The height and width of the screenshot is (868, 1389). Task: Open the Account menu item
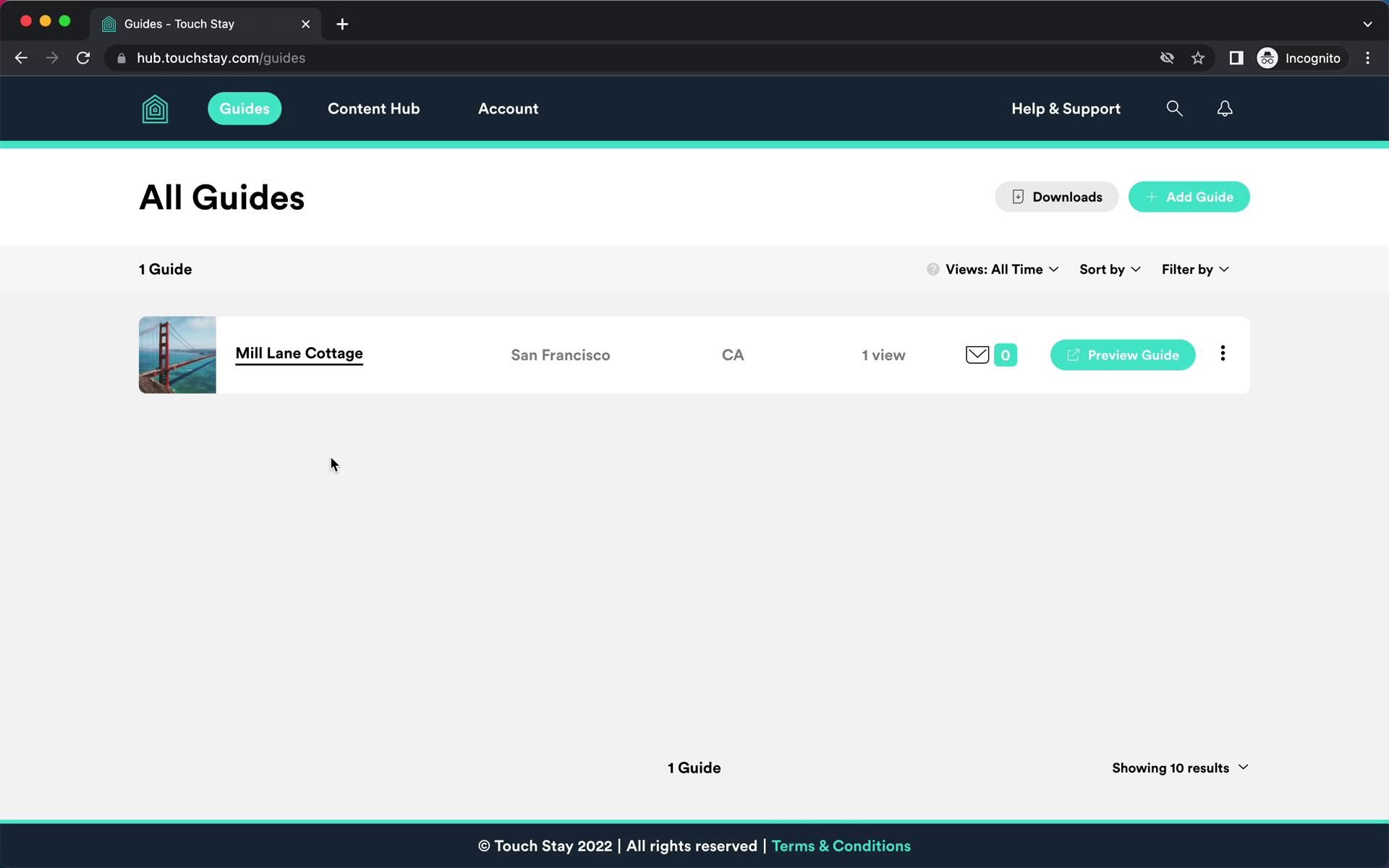[508, 109]
